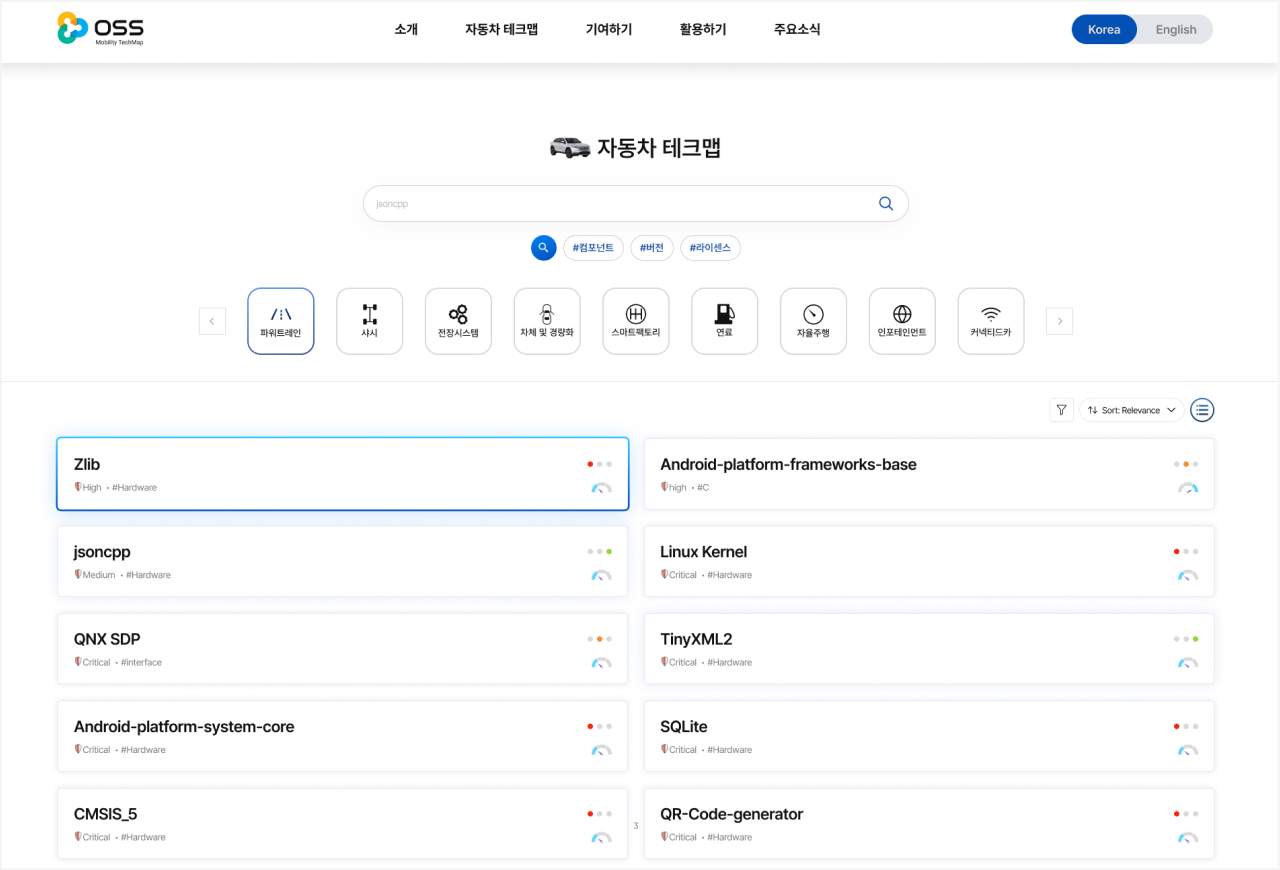Viewport: 1280px width, 870px height.
Task: Click the 자동차 테크맵 page heading
Action: 659,148
